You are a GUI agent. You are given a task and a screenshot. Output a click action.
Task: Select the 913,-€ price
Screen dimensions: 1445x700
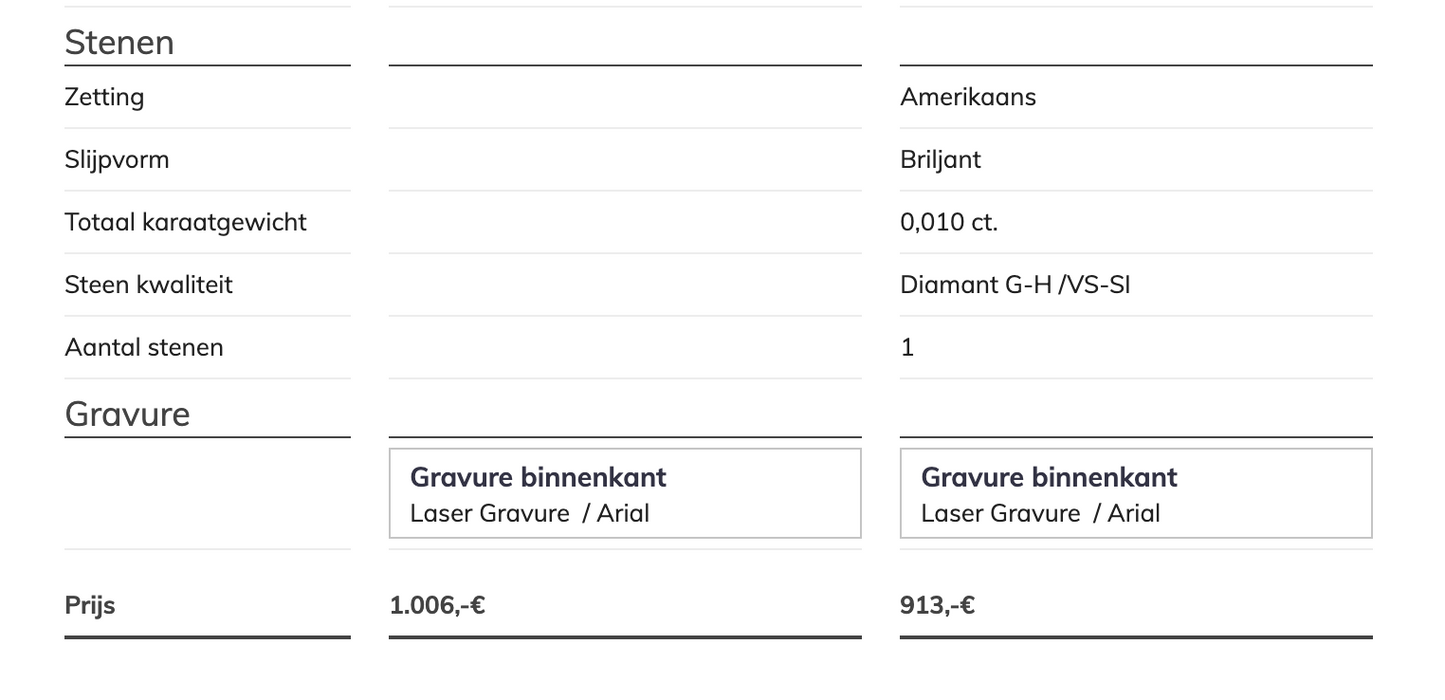(x=937, y=605)
